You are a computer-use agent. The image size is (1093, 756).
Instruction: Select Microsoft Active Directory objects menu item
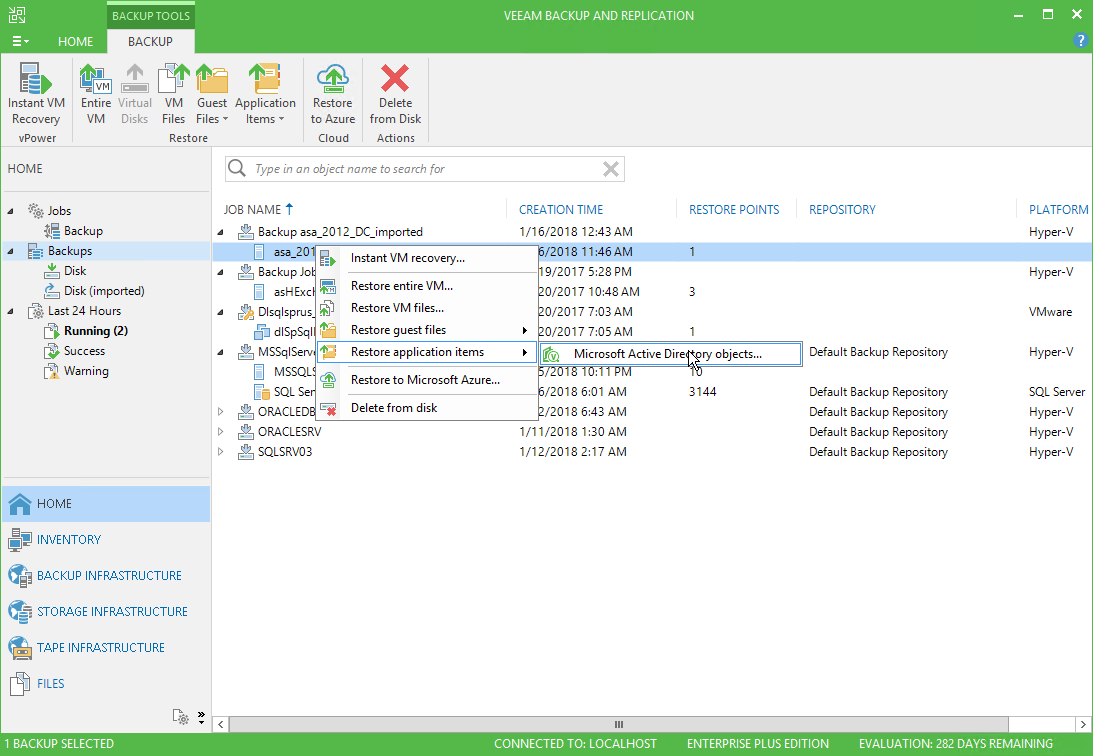click(667, 353)
